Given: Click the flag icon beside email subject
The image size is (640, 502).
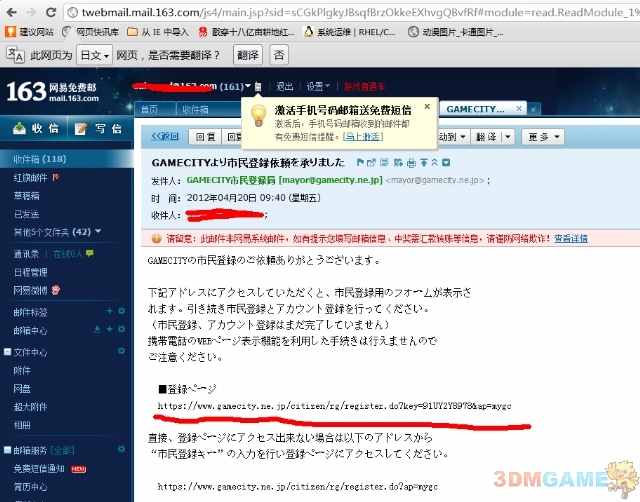Looking at the screenshot, I should (359, 162).
